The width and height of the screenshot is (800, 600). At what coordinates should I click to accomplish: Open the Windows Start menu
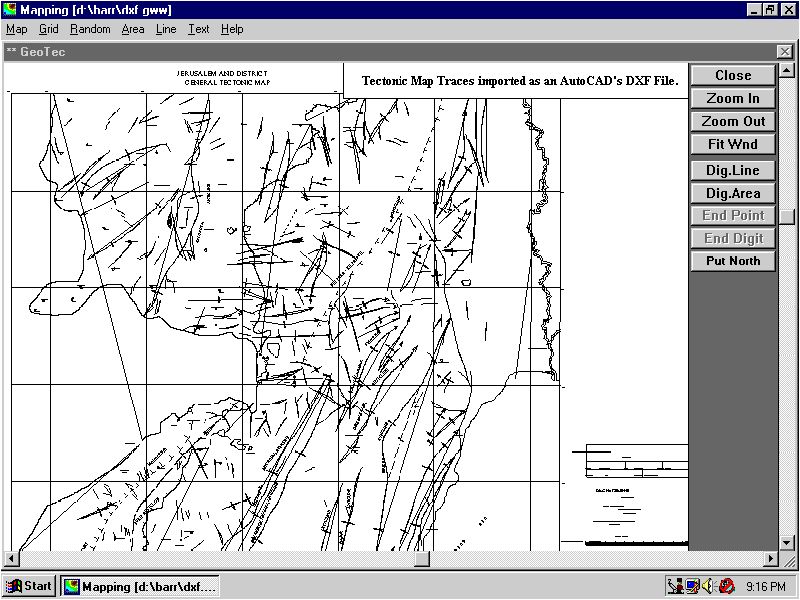coord(30,586)
